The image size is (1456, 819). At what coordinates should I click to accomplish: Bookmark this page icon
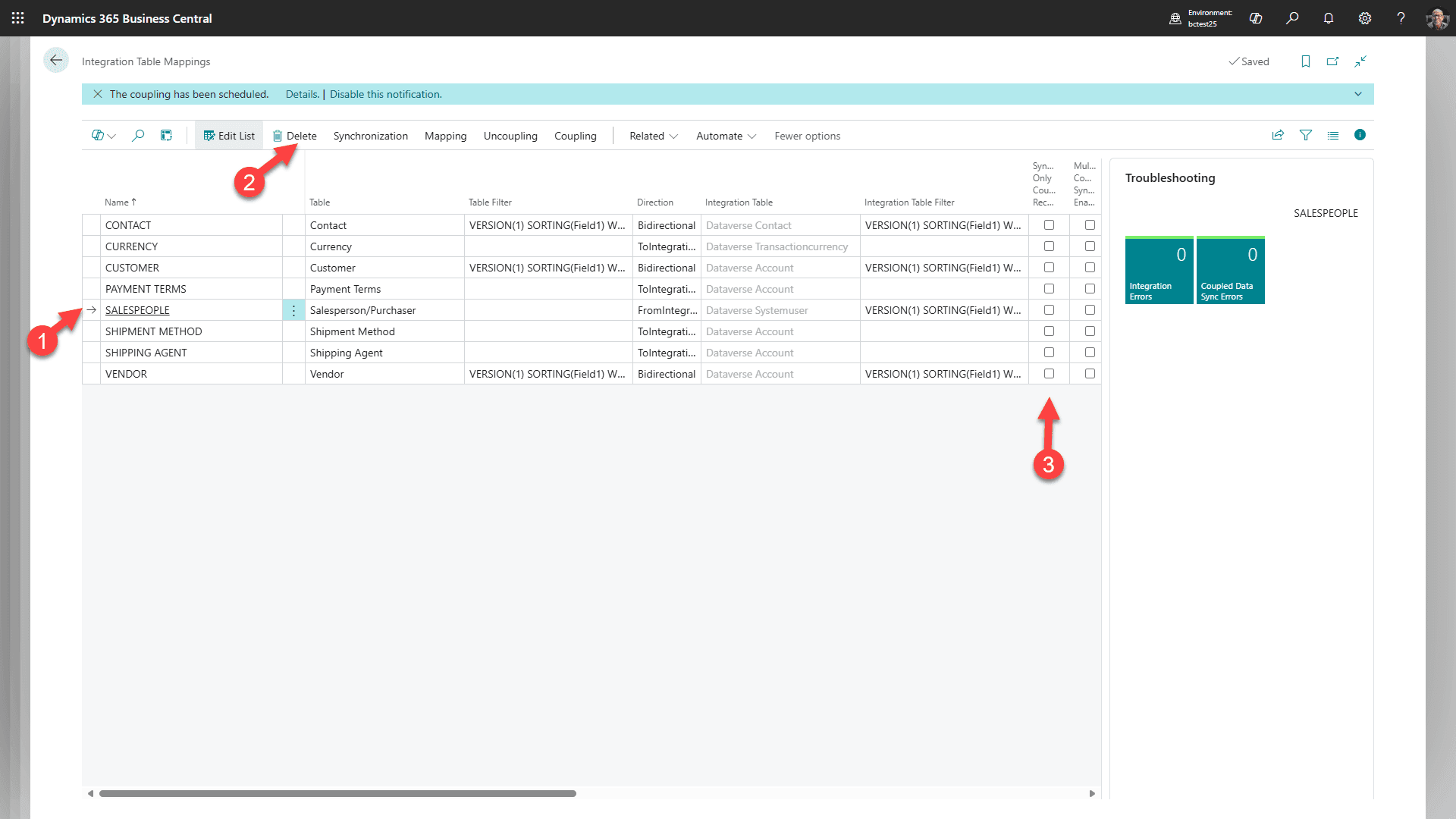pyautogui.click(x=1305, y=61)
